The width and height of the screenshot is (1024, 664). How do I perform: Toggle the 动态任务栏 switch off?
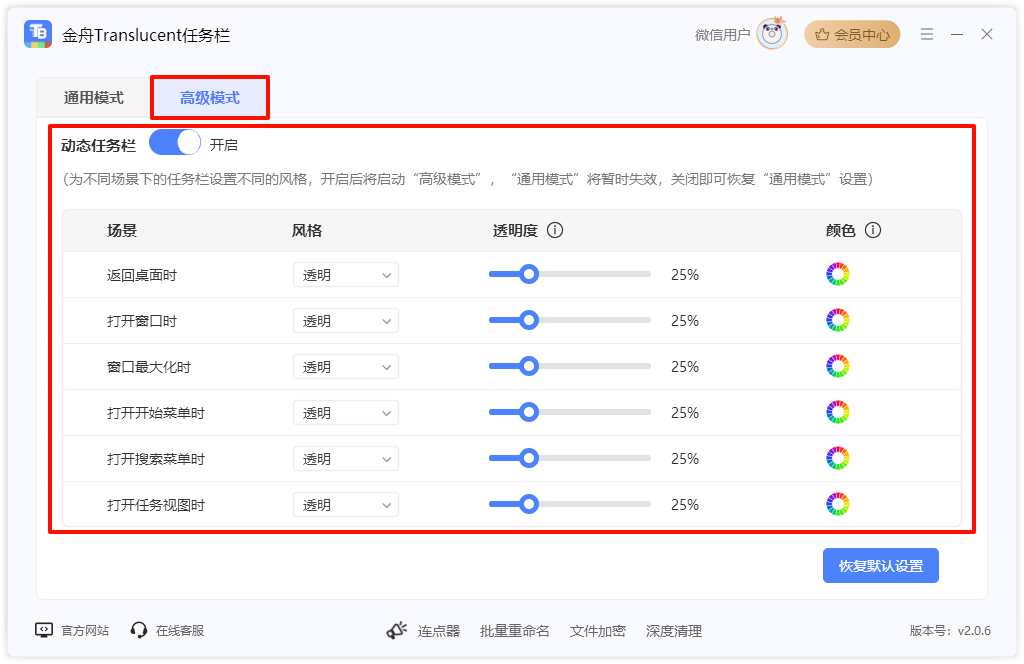click(x=174, y=143)
